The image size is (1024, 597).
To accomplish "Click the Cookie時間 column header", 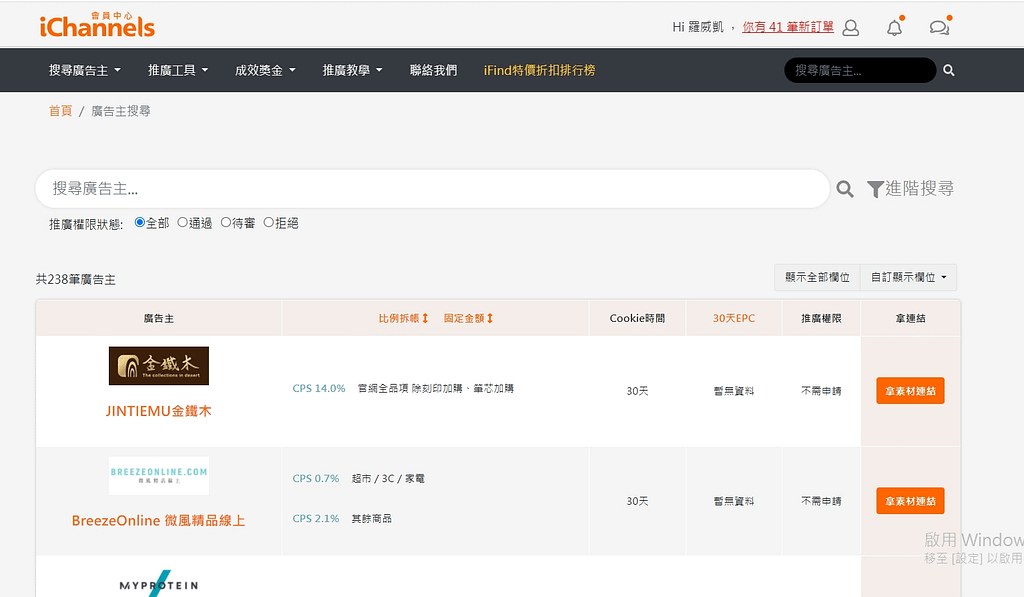I will (637, 318).
